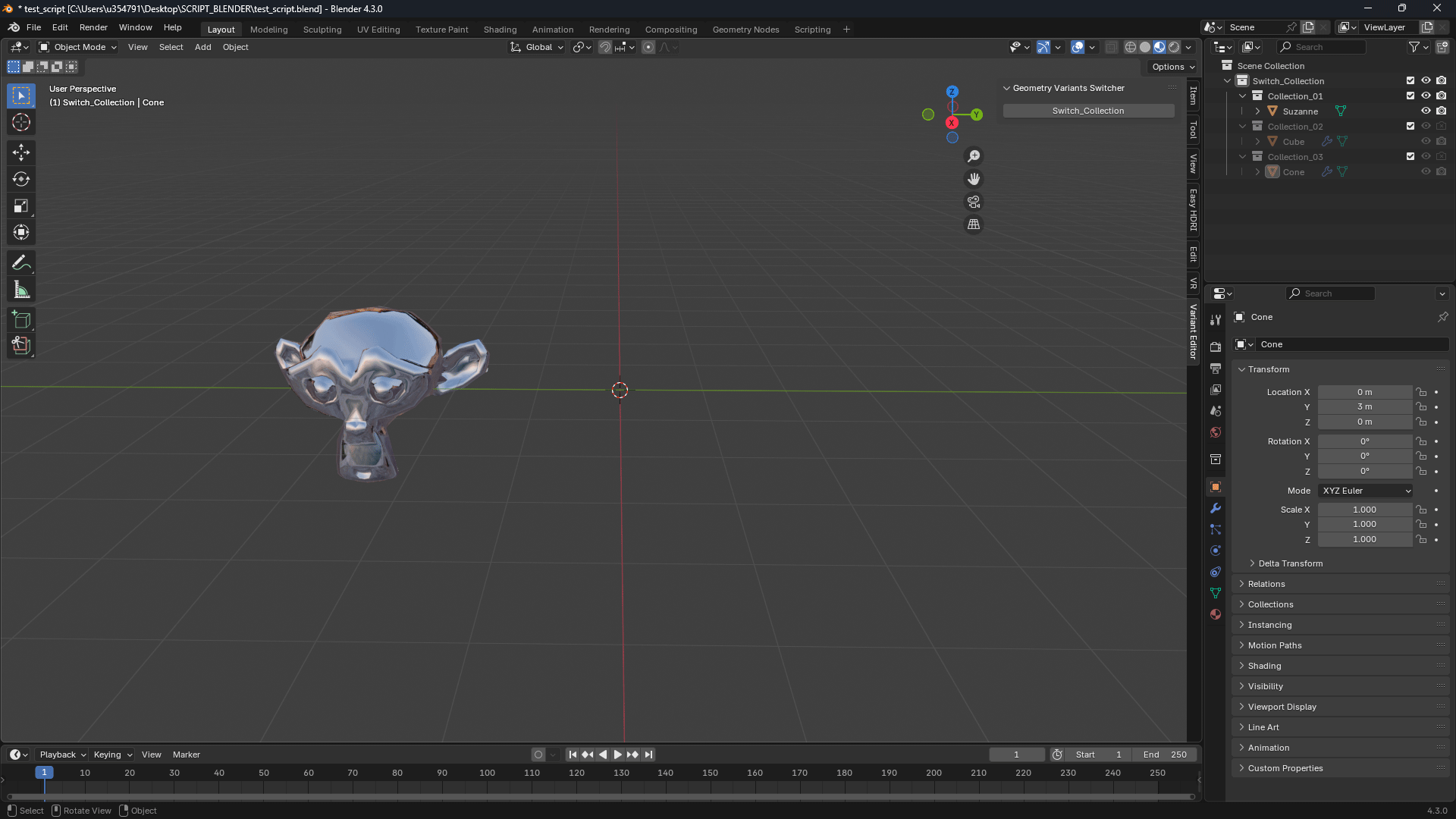
Task: Expand the Relations panel
Action: pyautogui.click(x=1266, y=584)
